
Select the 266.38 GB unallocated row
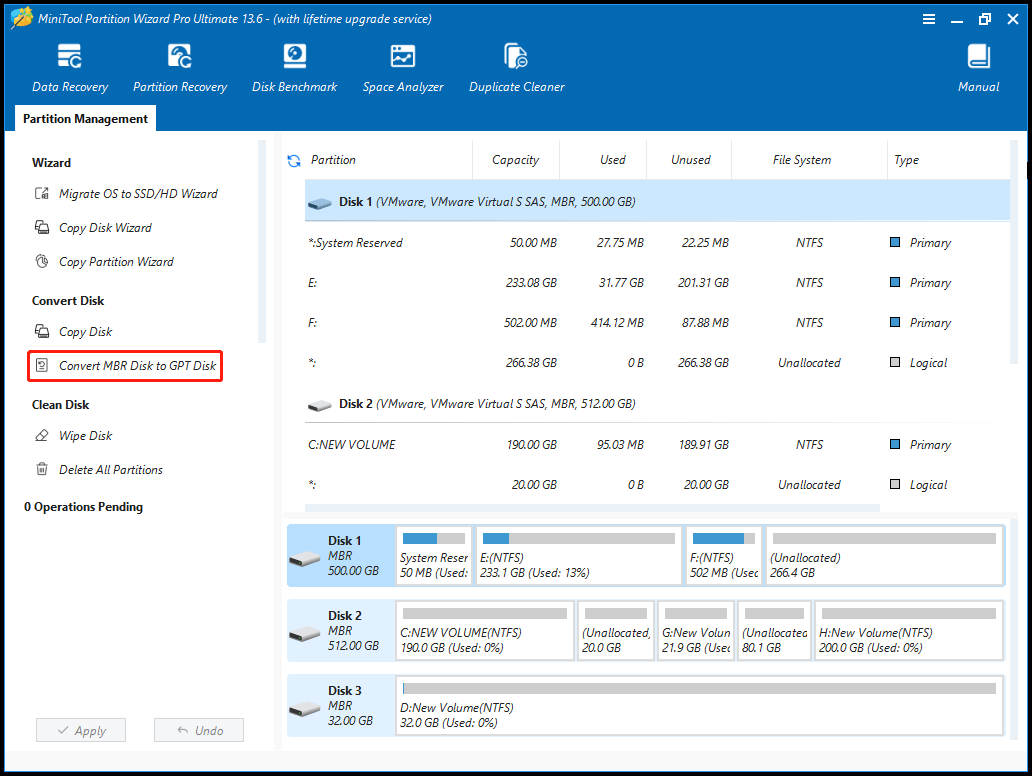pos(657,363)
